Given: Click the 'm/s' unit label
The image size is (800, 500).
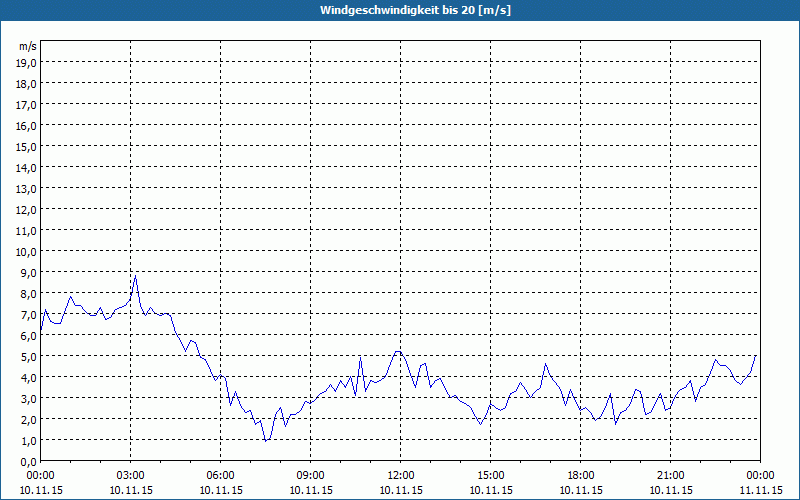Looking at the screenshot, I should point(28,46).
